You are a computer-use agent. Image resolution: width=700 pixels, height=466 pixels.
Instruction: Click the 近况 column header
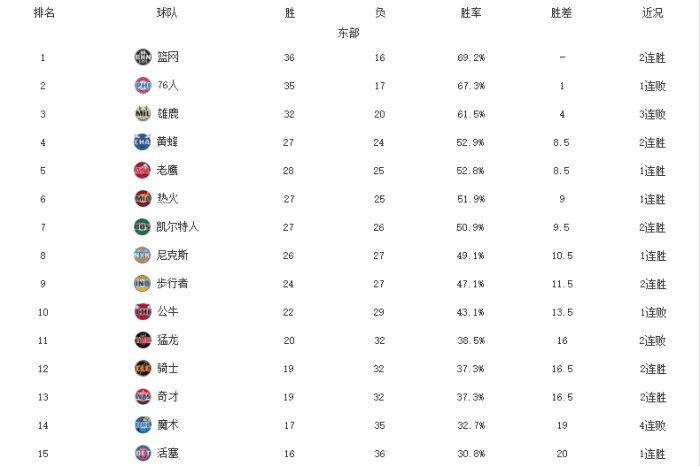(652, 13)
